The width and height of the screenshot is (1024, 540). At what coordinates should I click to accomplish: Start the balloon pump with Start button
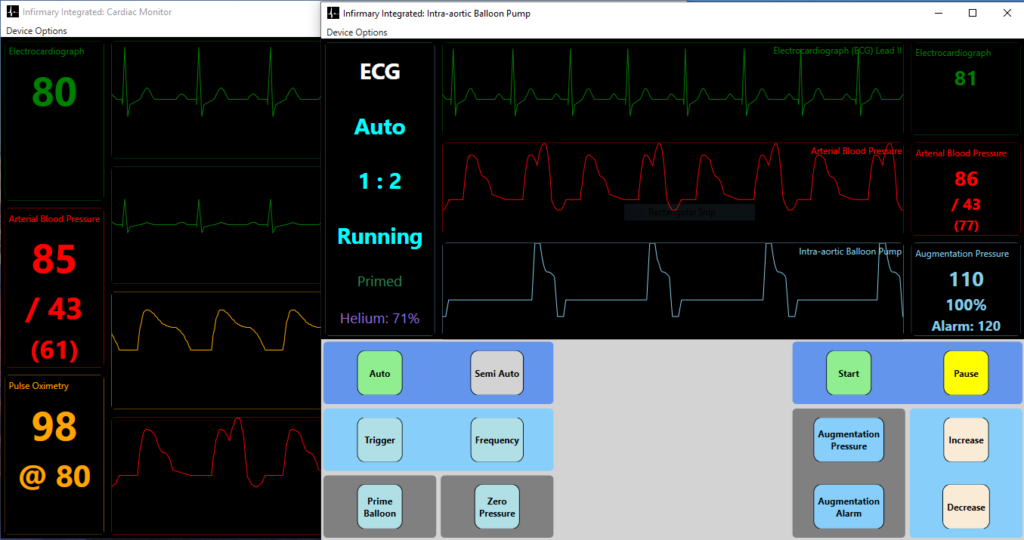coord(848,373)
